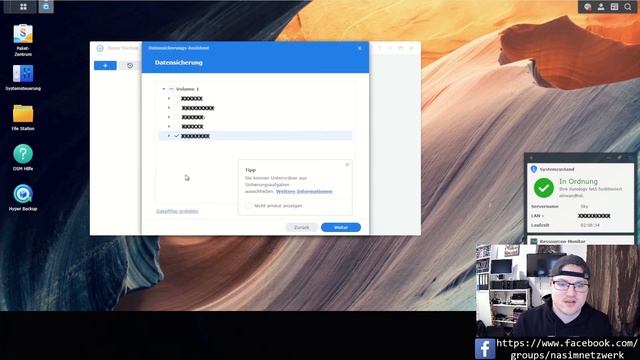The height and width of the screenshot is (360, 640).
Task: Select the 'Volume 1' tree label
Action: click(187, 89)
